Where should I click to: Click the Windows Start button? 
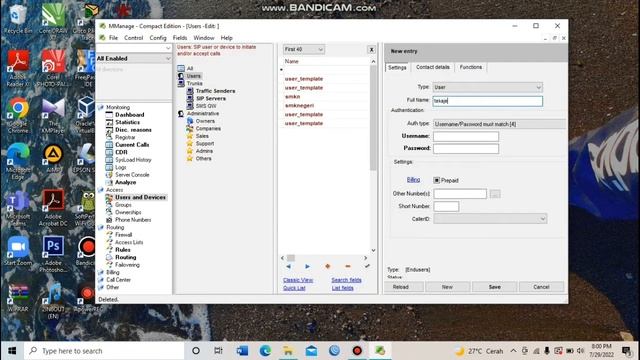[x=12, y=351]
